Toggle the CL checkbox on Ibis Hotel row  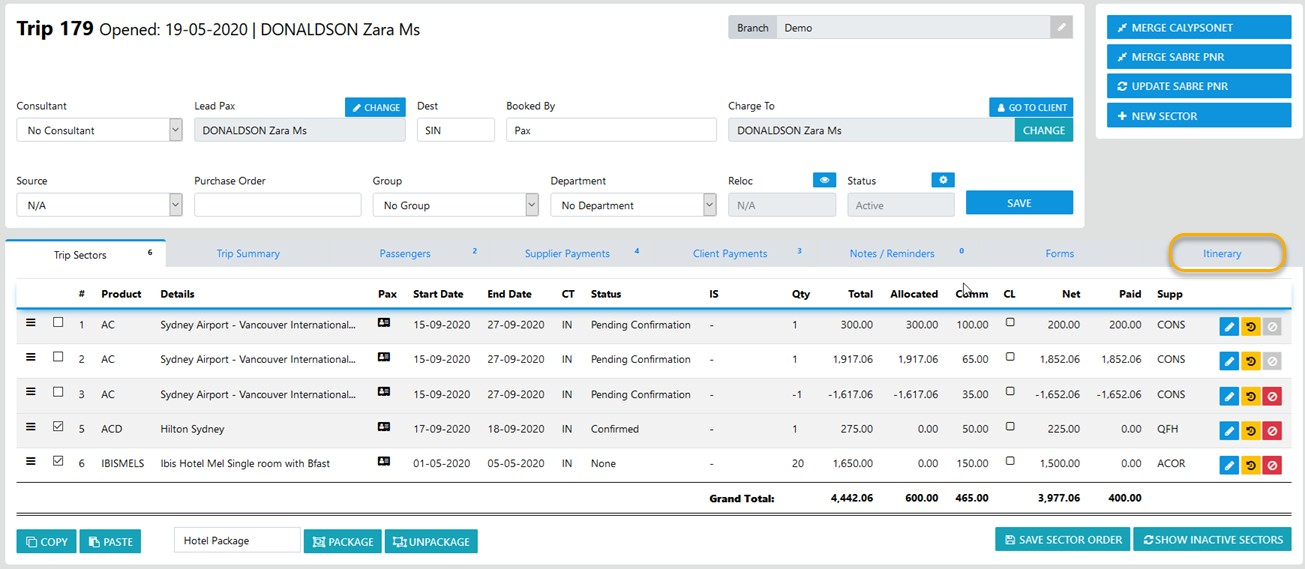tap(1009, 461)
